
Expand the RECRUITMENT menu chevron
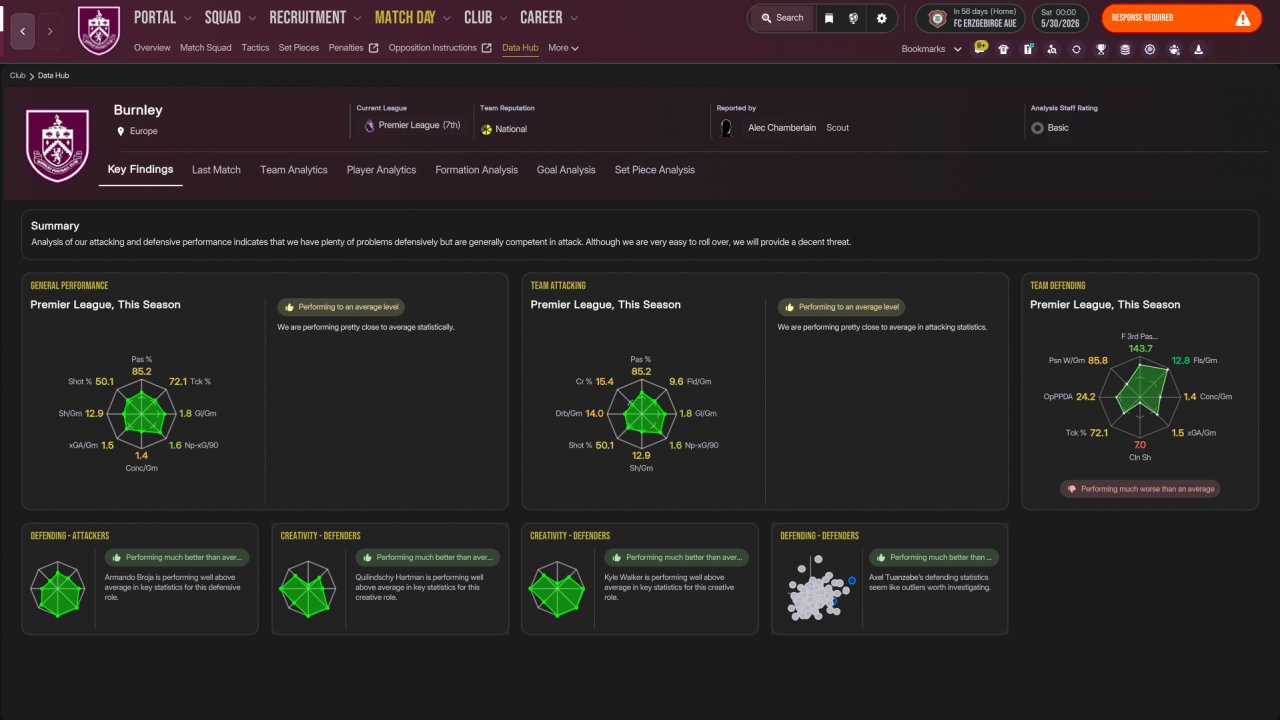[357, 18]
